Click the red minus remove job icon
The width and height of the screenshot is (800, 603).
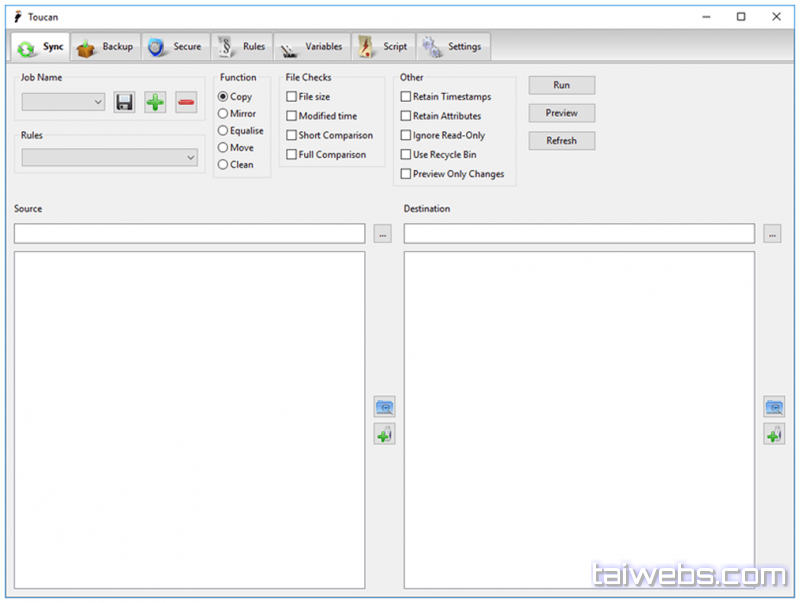(x=186, y=102)
